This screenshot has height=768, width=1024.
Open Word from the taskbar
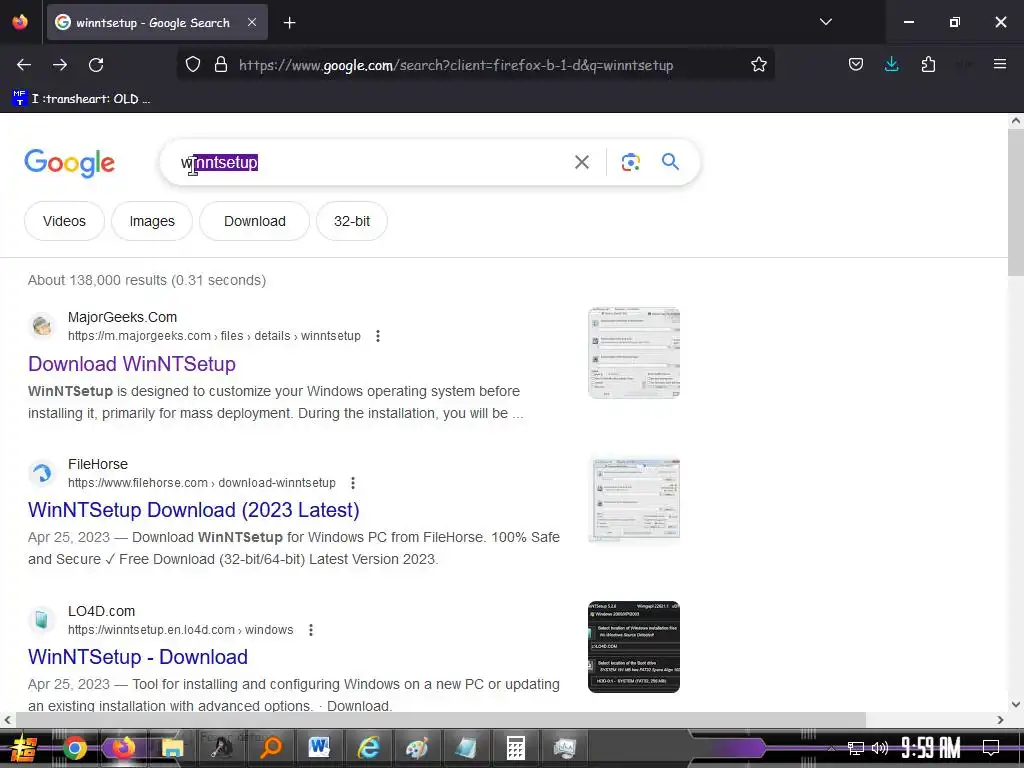click(x=319, y=748)
